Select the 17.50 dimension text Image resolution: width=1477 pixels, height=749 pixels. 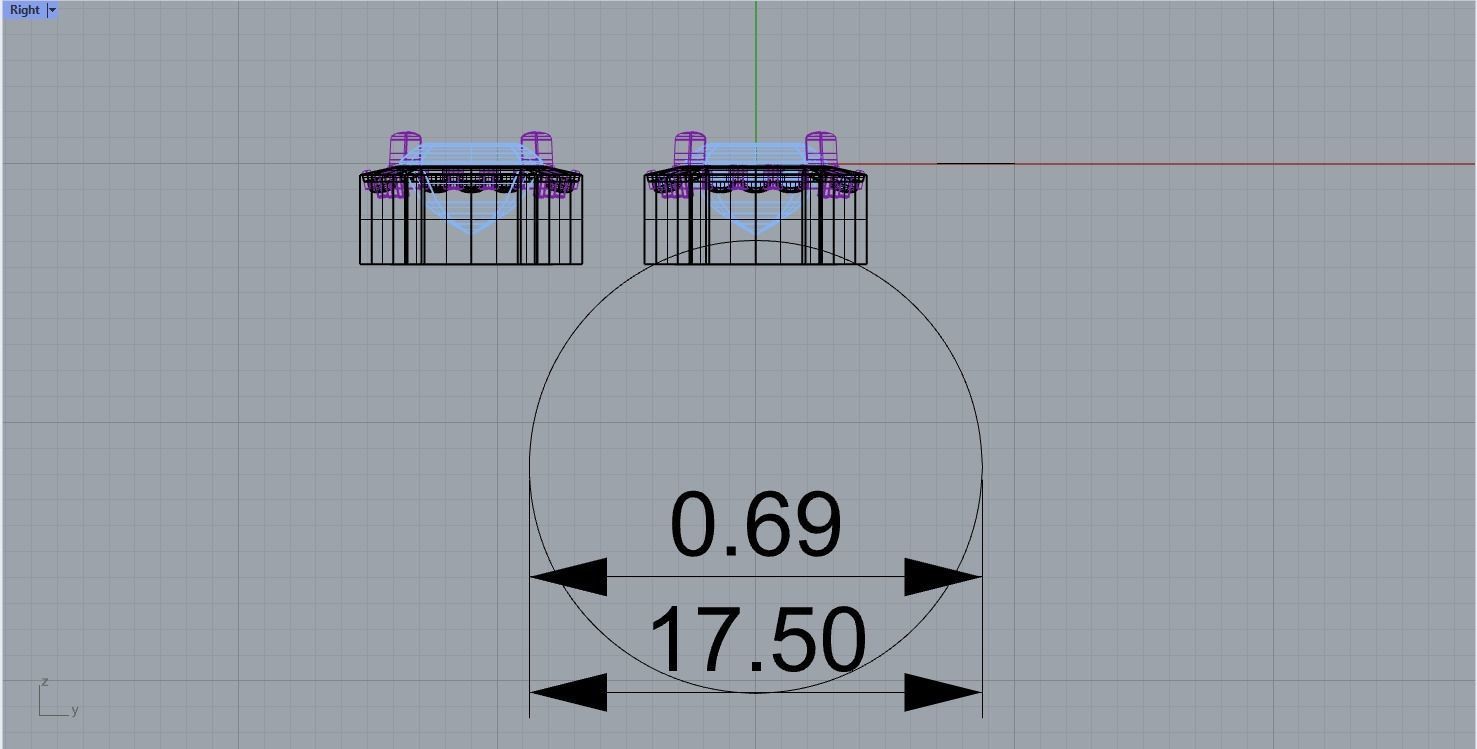[757, 640]
